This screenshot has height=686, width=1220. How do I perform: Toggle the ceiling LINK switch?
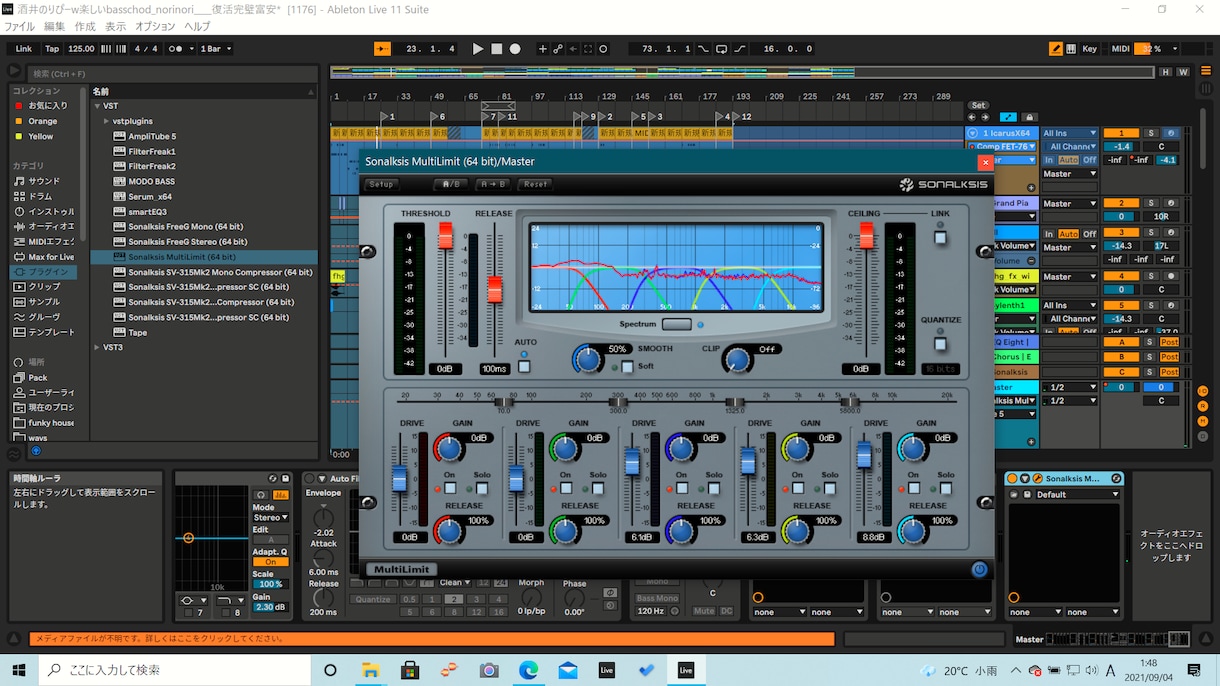click(940, 237)
